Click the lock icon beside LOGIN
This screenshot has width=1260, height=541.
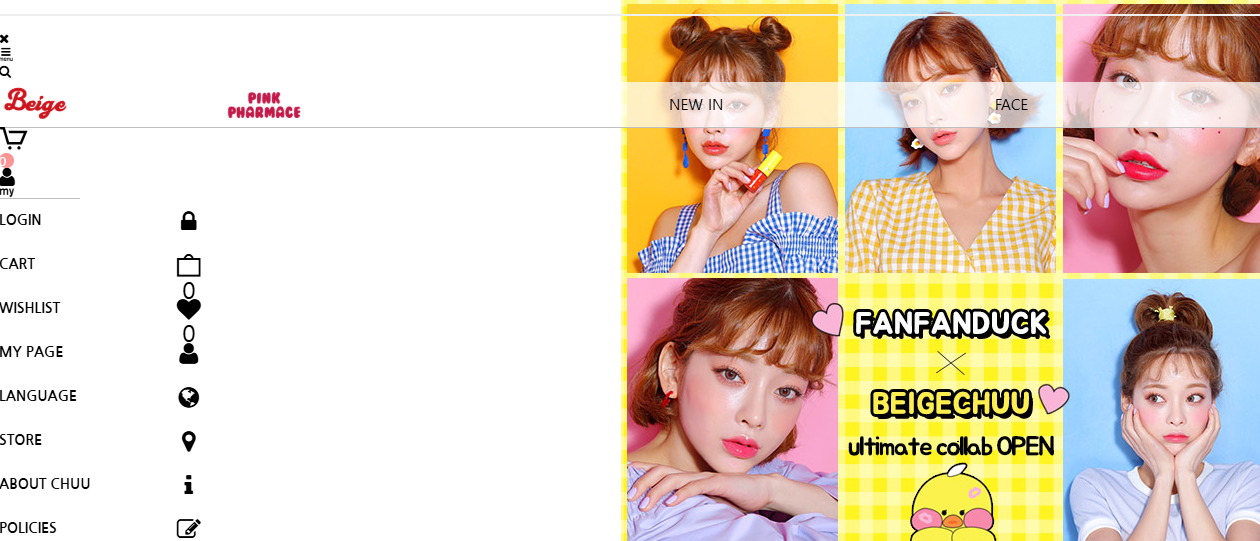pyautogui.click(x=188, y=221)
